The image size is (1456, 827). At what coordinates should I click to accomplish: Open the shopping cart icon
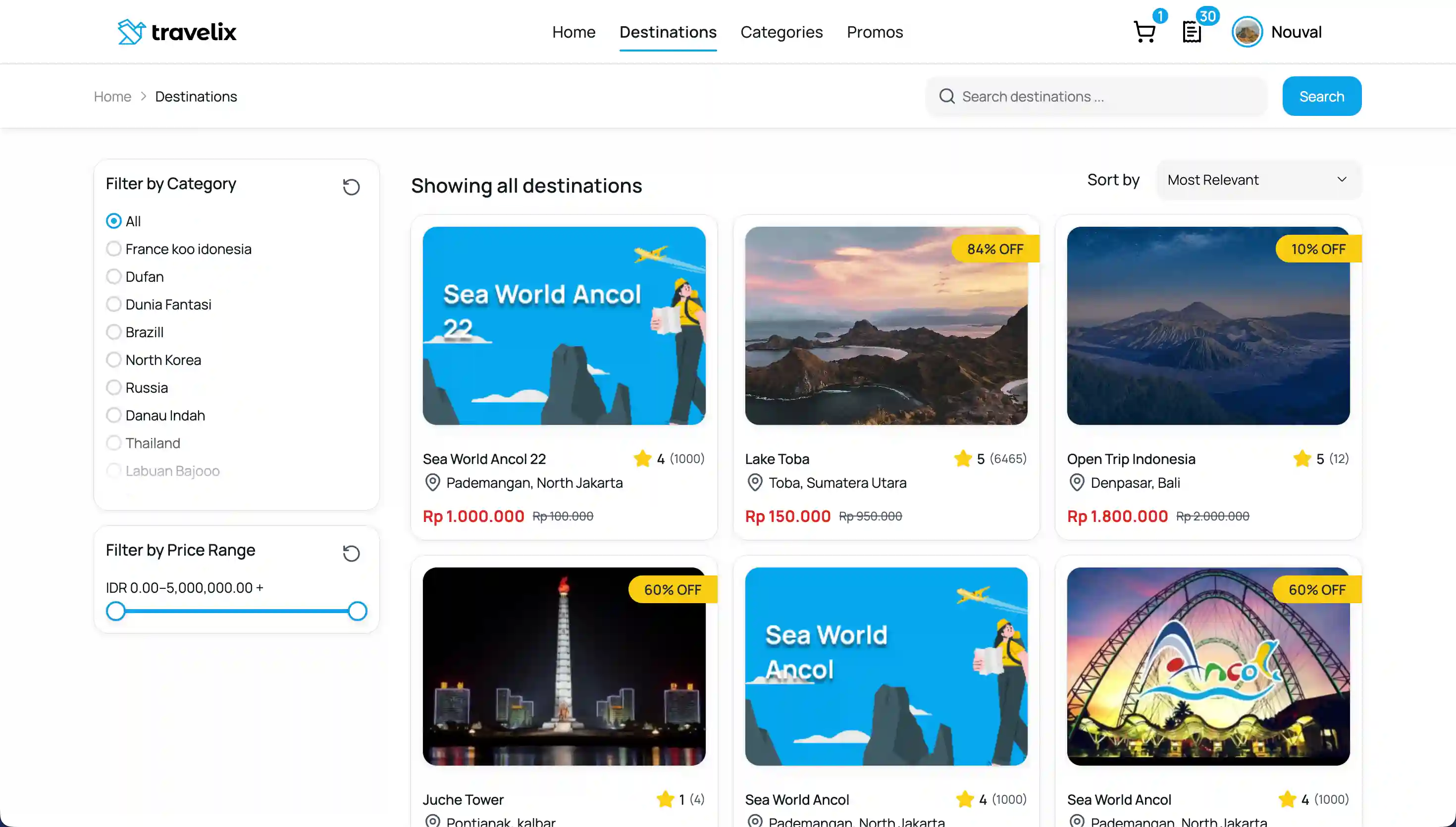tap(1144, 32)
